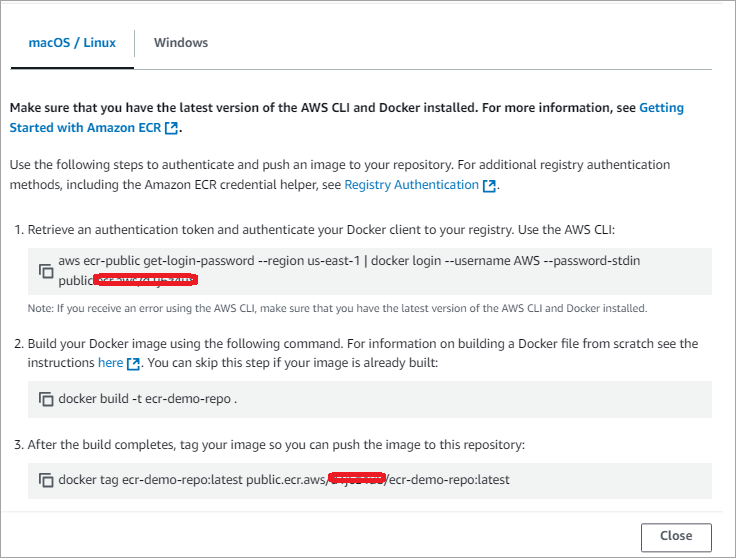Click external-link icon beside Registry Authentication

489,185
